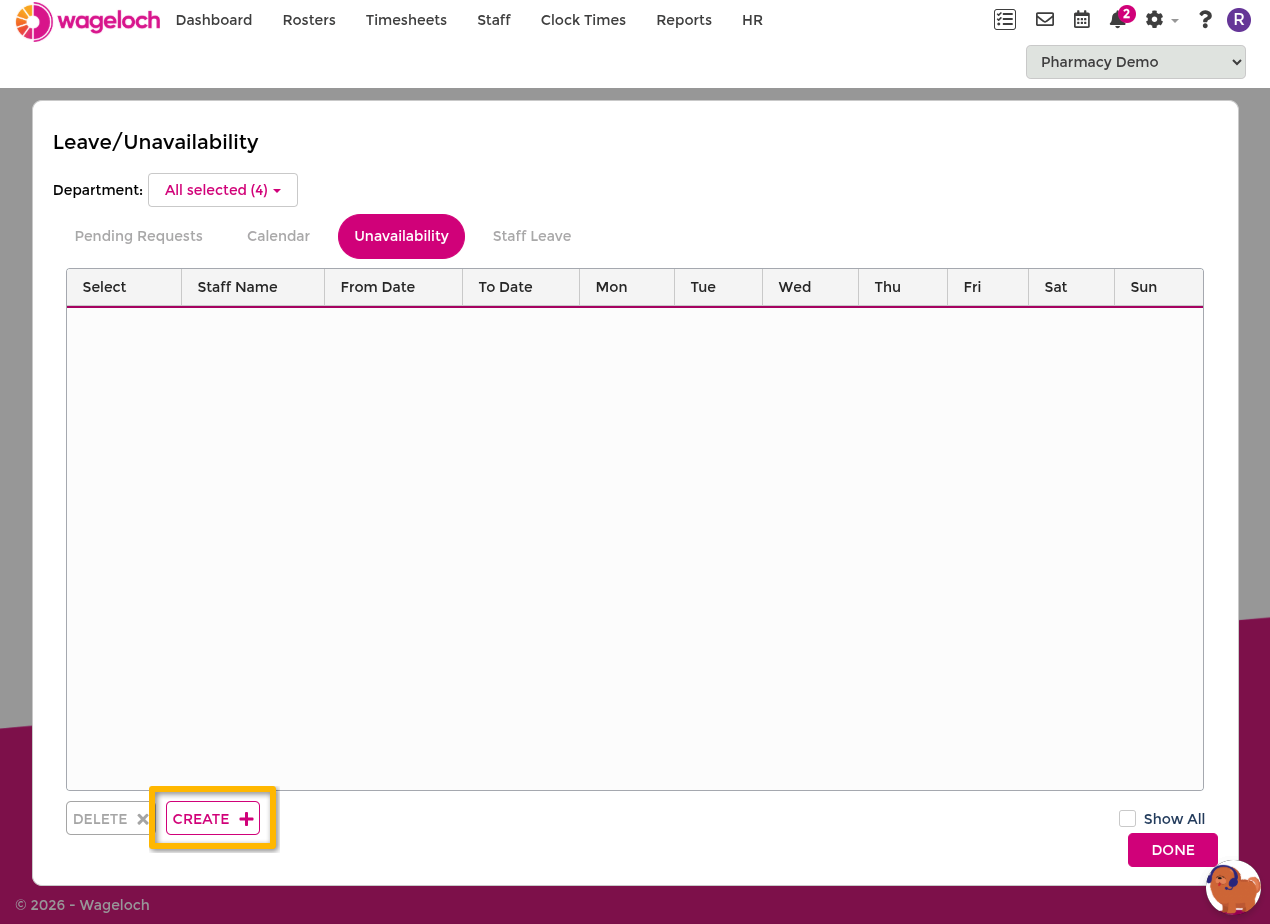Open the Clock Times menu
1270x924 pixels.
583,20
